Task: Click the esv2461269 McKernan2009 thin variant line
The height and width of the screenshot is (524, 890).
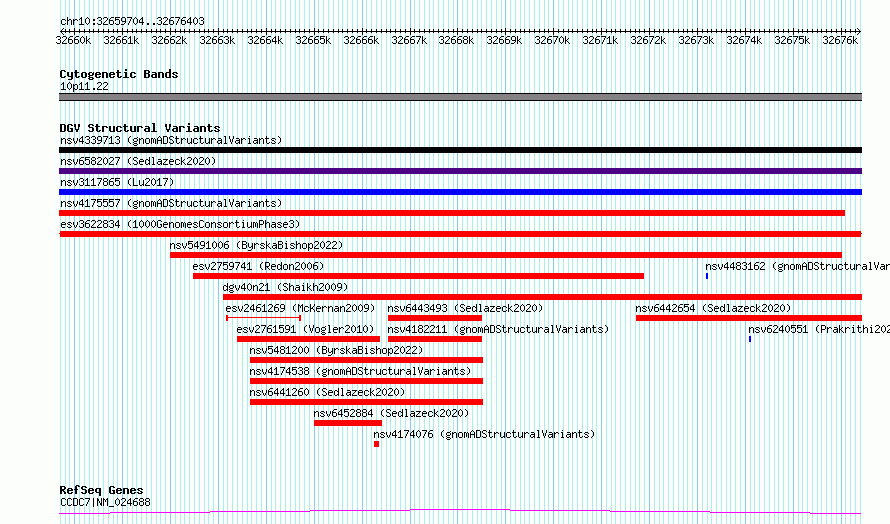Action: [263, 318]
